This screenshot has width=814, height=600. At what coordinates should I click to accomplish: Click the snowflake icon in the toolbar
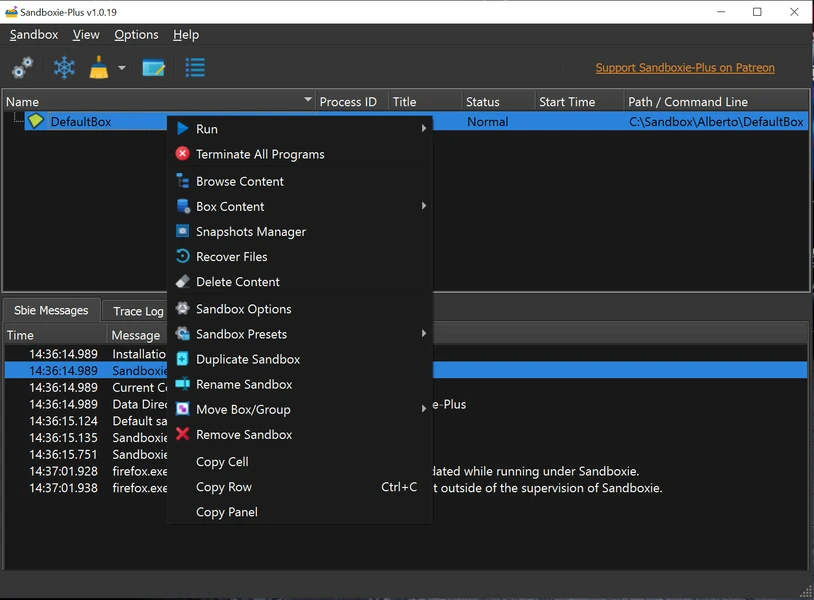[x=64, y=68]
